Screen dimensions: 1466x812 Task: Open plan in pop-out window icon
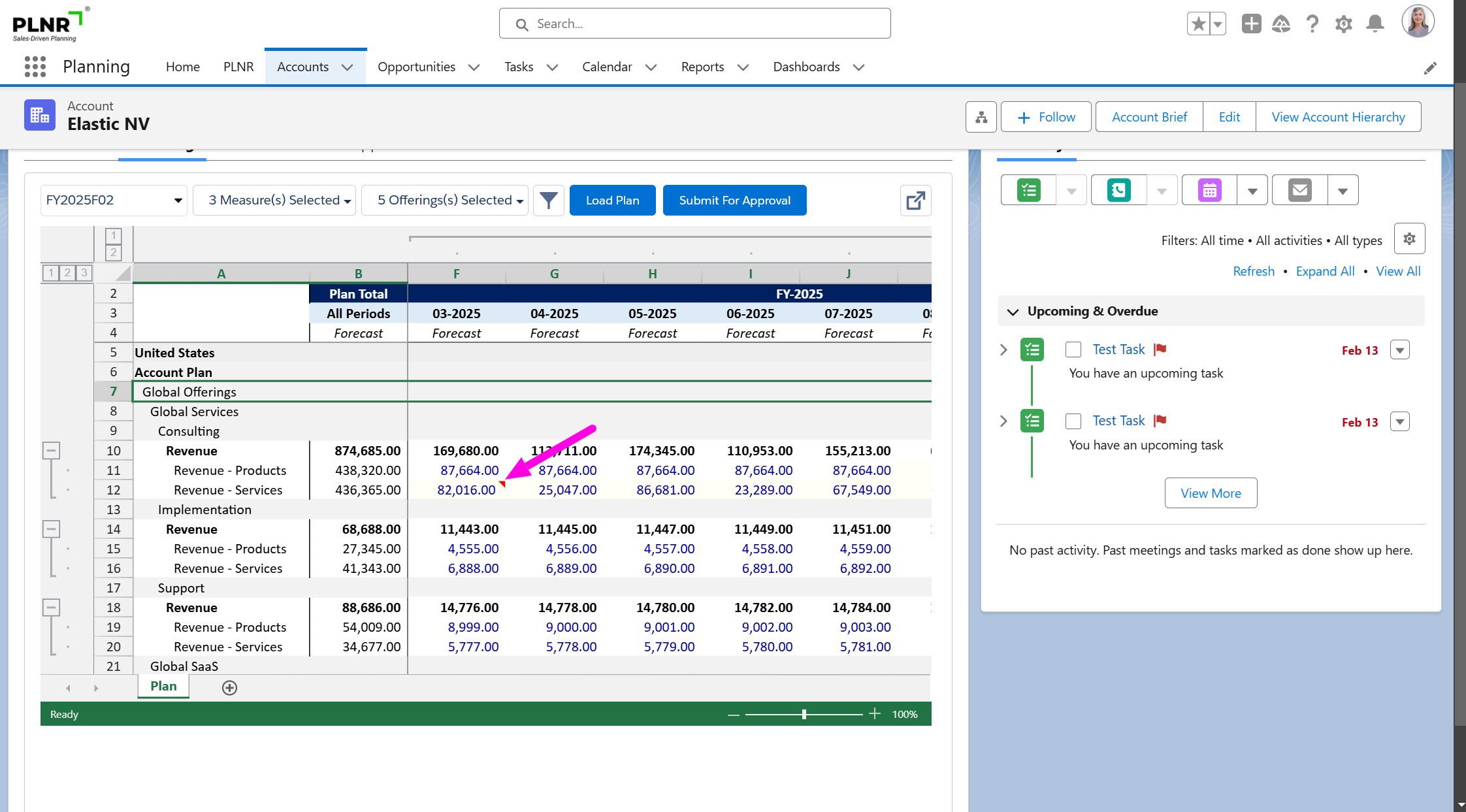915,201
